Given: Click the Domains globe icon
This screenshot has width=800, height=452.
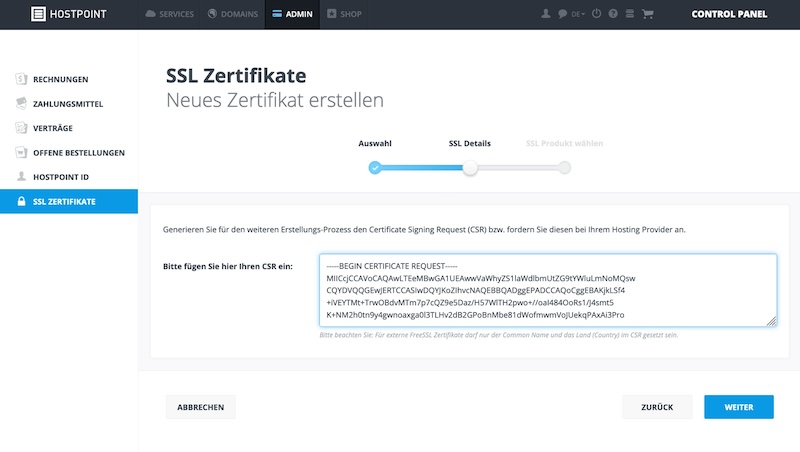Looking at the screenshot, I should [212, 14].
